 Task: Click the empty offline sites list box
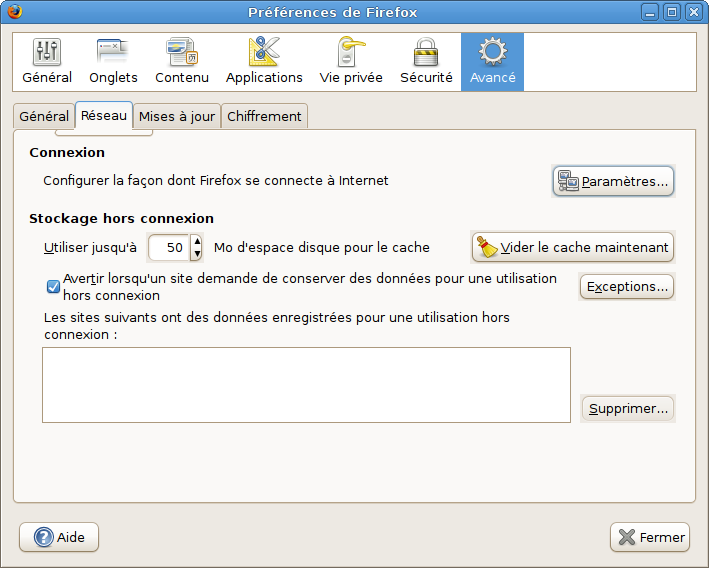(x=306, y=385)
